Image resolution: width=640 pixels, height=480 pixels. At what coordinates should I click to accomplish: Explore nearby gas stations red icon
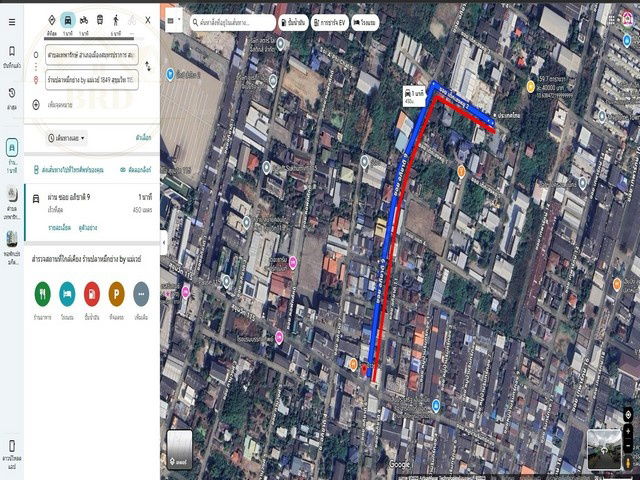[x=92, y=294]
